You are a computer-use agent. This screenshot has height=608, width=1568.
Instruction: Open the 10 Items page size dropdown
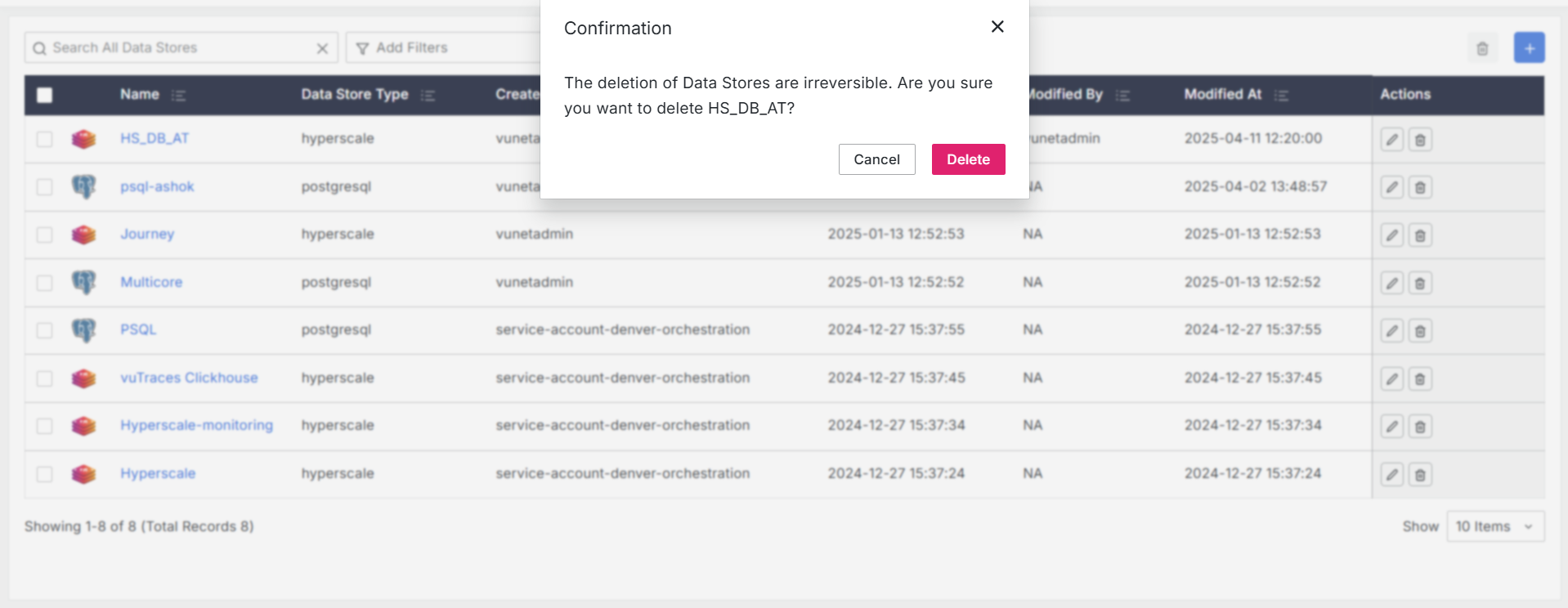coord(1494,527)
